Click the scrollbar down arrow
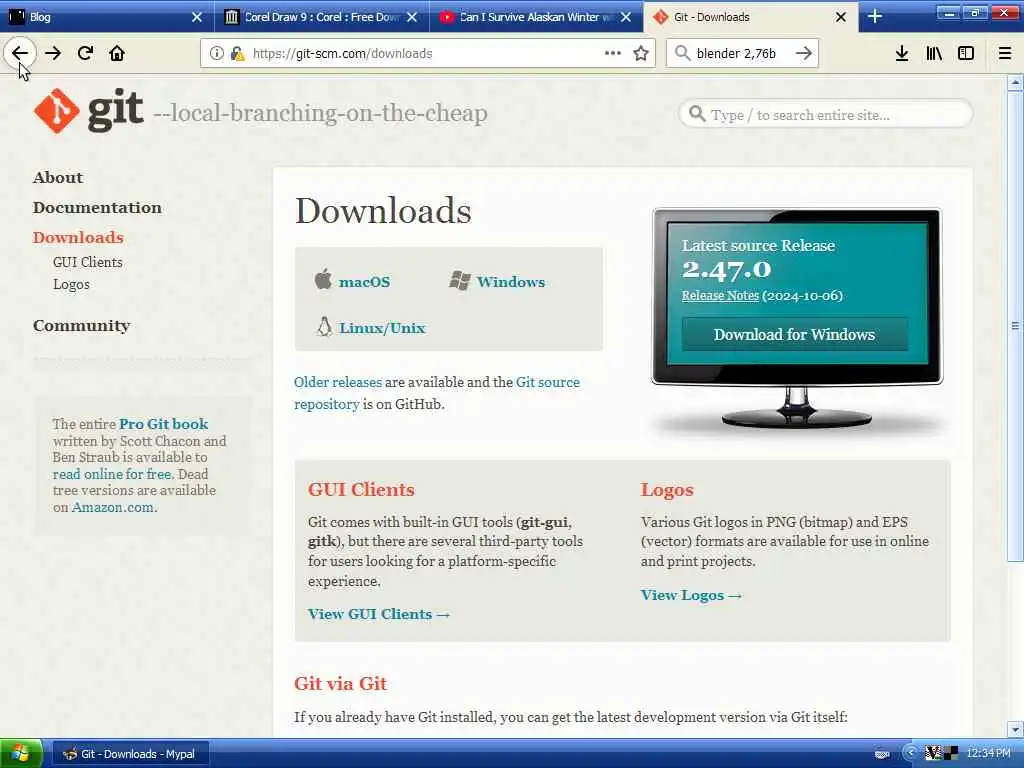 tap(1015, 729)
